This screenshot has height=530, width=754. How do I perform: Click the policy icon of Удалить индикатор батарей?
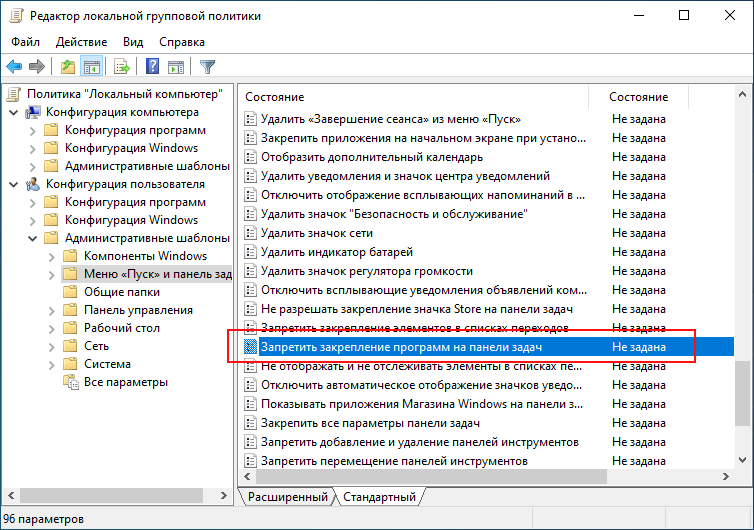click(x=250, y=252)
